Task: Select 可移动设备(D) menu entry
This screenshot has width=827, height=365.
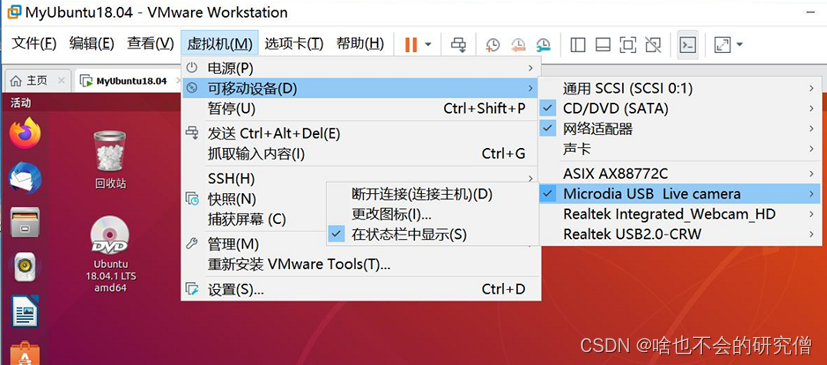Action: 361,89
